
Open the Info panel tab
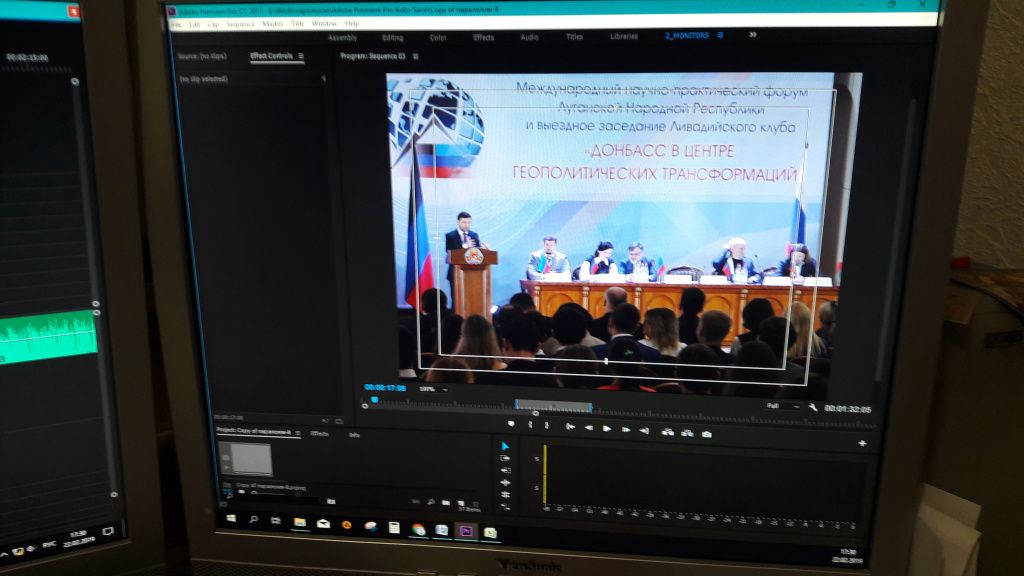(x=354, y=435)
